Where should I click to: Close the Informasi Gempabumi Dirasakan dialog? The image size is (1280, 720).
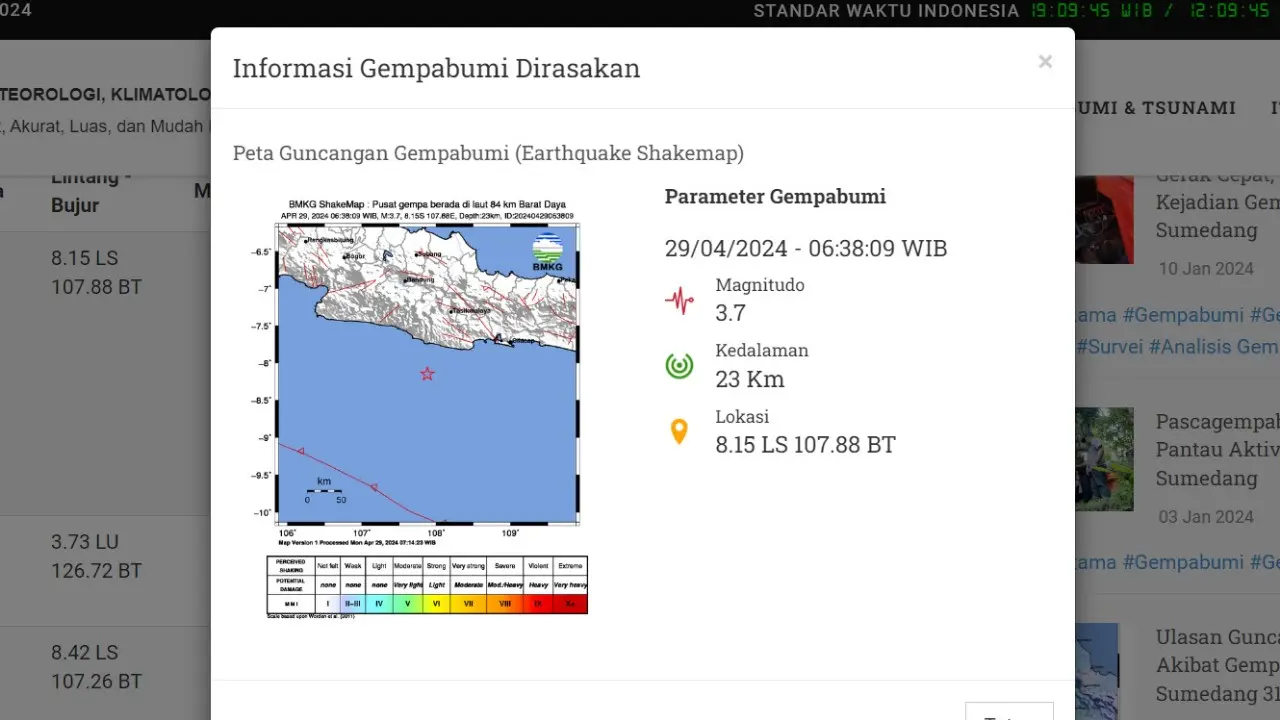[x=1045, y=62]
